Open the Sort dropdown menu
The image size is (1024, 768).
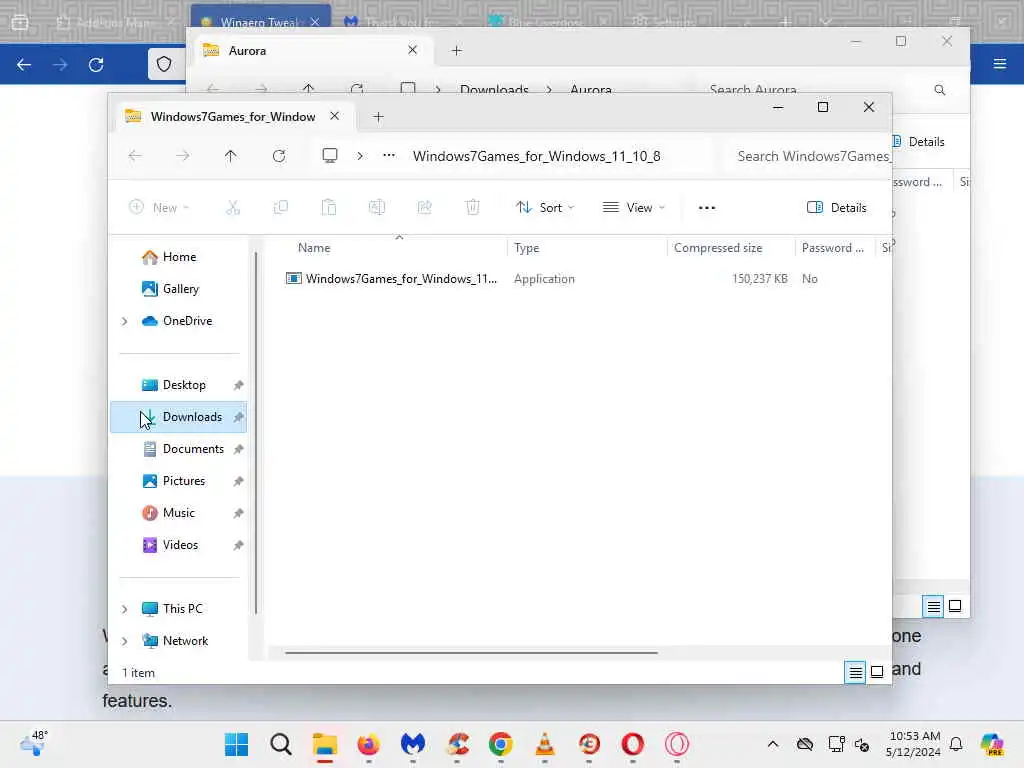545,208
